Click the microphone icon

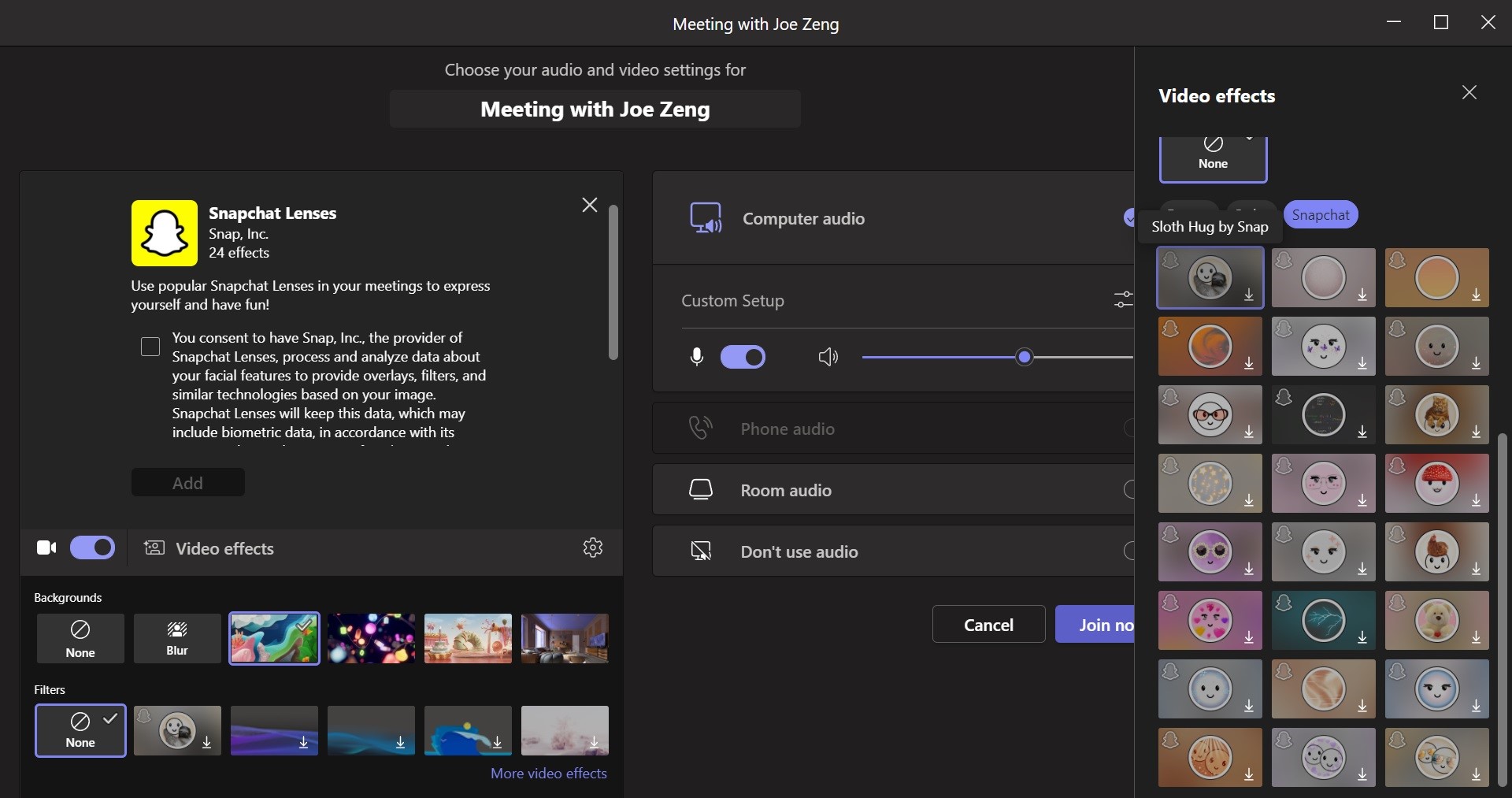[696, 358]
